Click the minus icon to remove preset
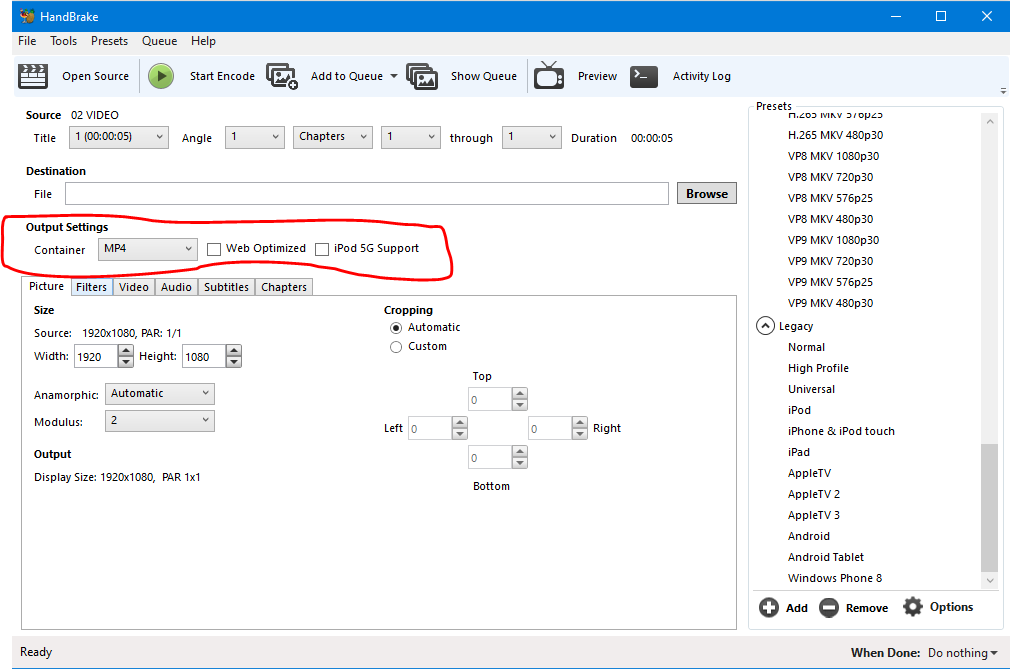Image resolution: width=1010 pixels, height=669 pixels. (x=829, y=607)
